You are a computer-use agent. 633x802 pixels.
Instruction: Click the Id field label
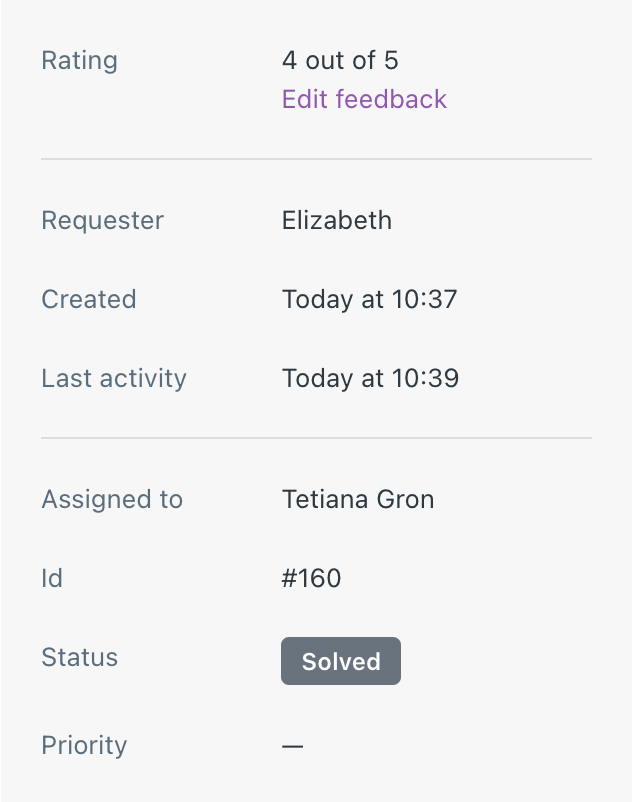click(52, 578)
